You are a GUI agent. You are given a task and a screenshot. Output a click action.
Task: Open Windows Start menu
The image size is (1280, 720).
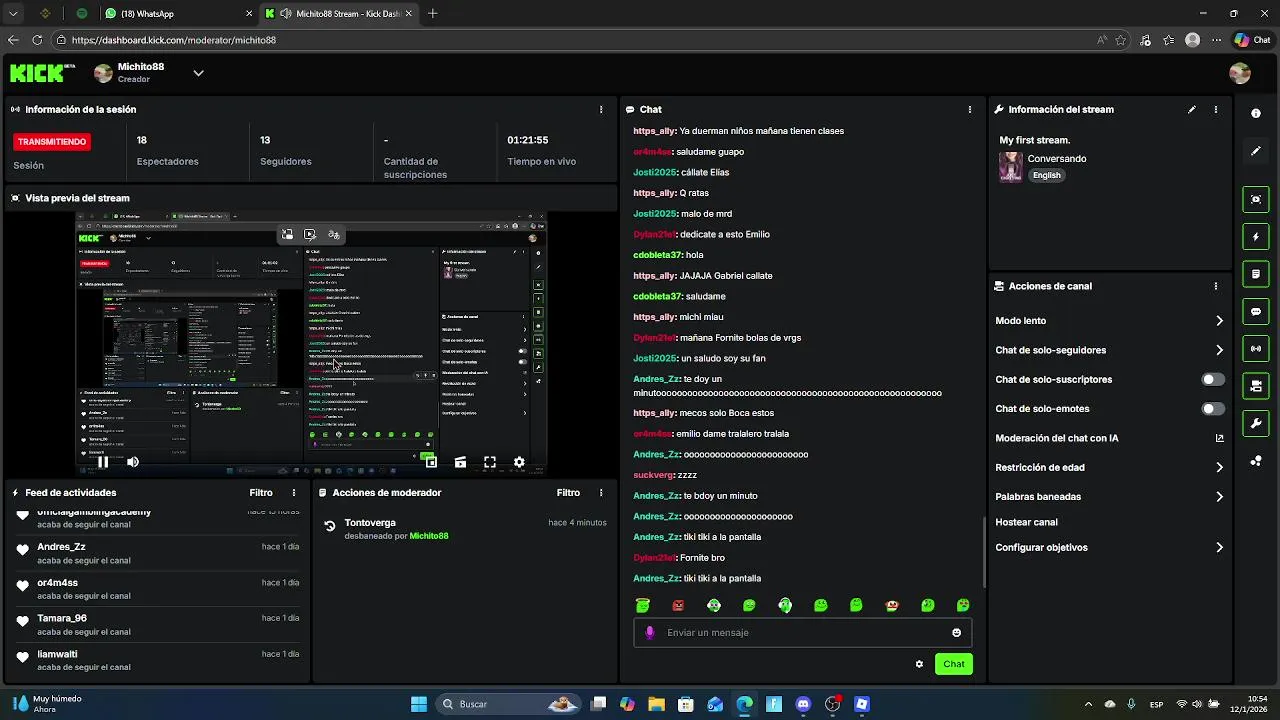point(419,704)
